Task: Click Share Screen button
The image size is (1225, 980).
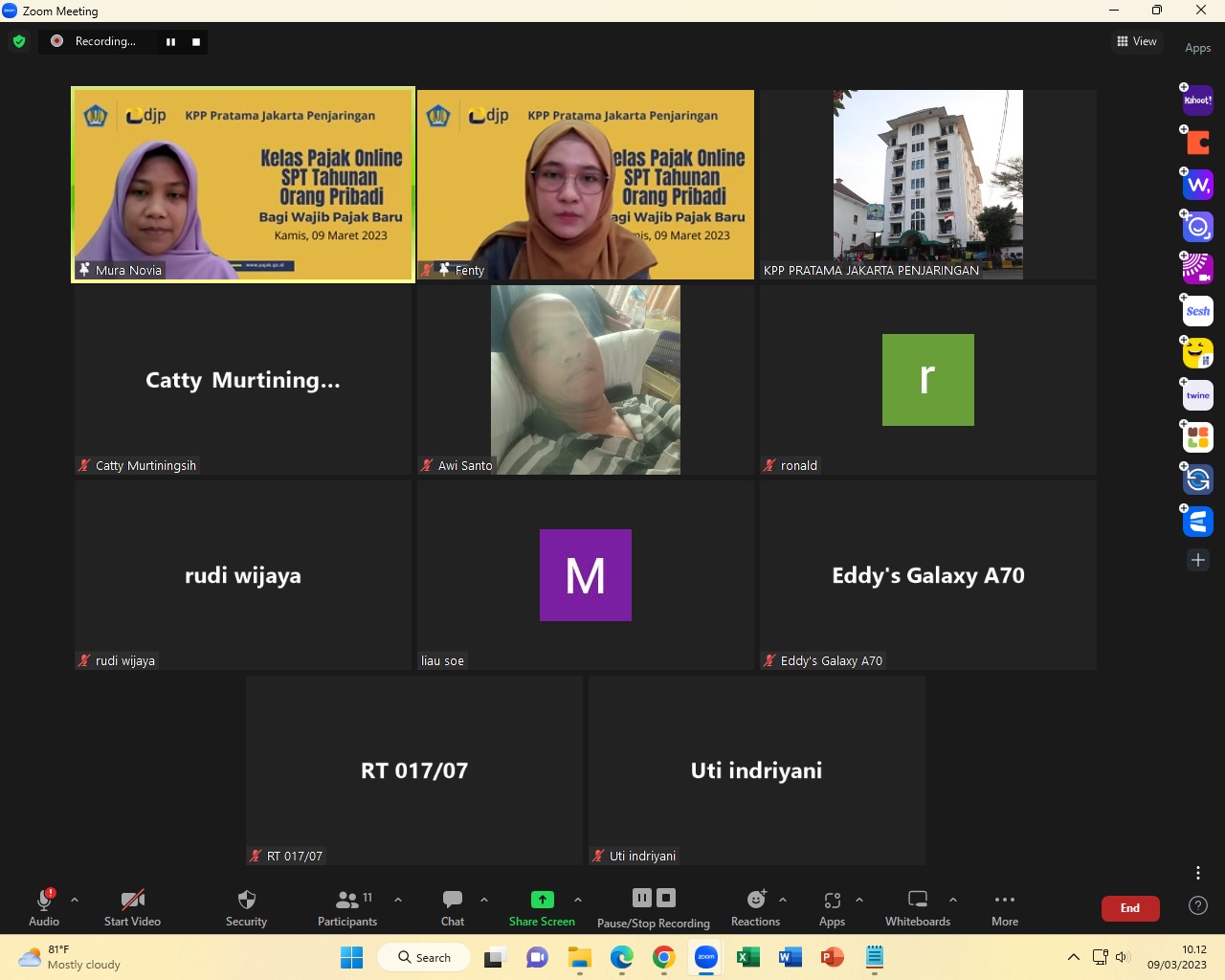Action: click(542, 907)
